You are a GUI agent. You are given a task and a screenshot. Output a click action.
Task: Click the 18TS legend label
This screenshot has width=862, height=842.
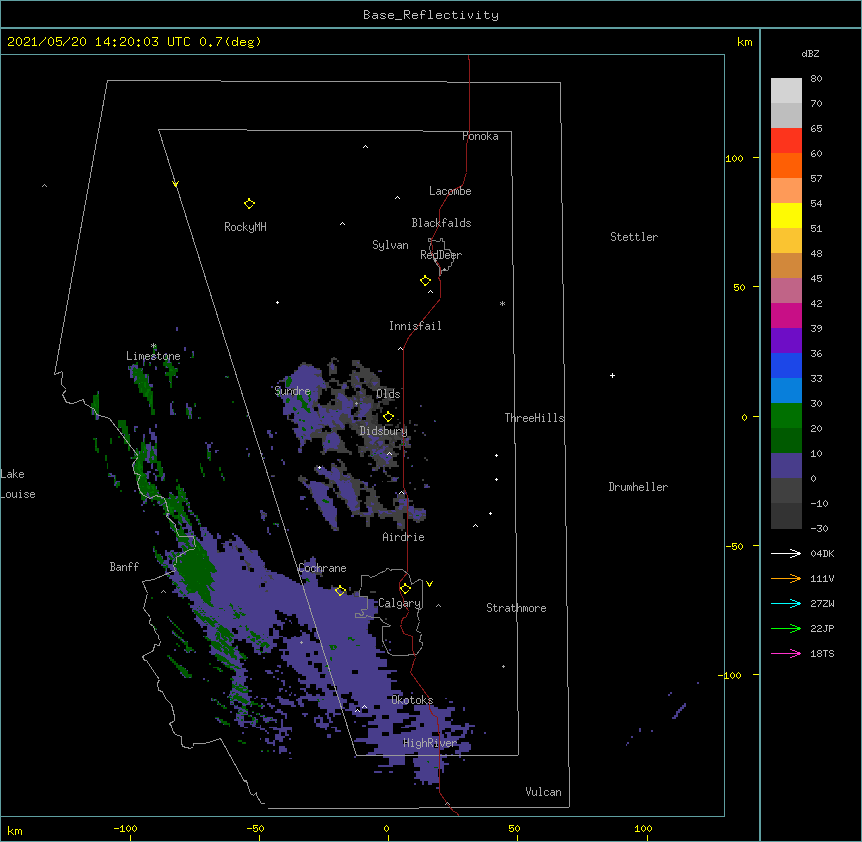(822, 653)
